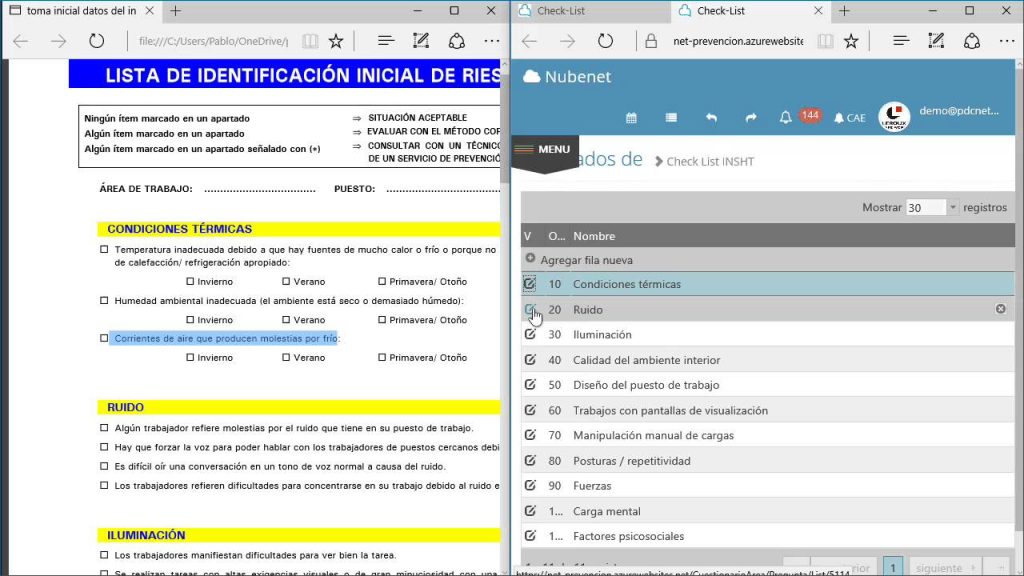This screenshot has width=1024, height=576.
Task: Check Temperatura inadecuada item box
Action: [104, 249]
